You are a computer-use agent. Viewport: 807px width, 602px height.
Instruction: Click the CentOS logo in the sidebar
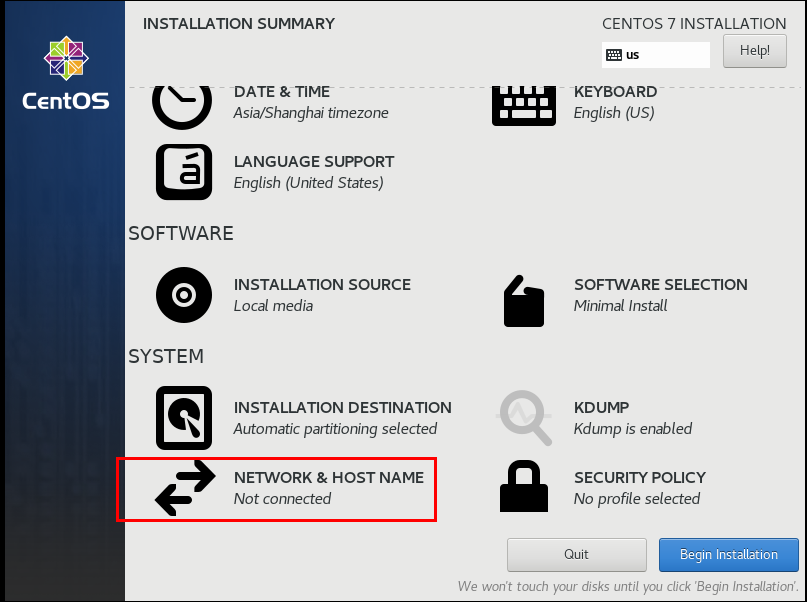click(66, 74)
